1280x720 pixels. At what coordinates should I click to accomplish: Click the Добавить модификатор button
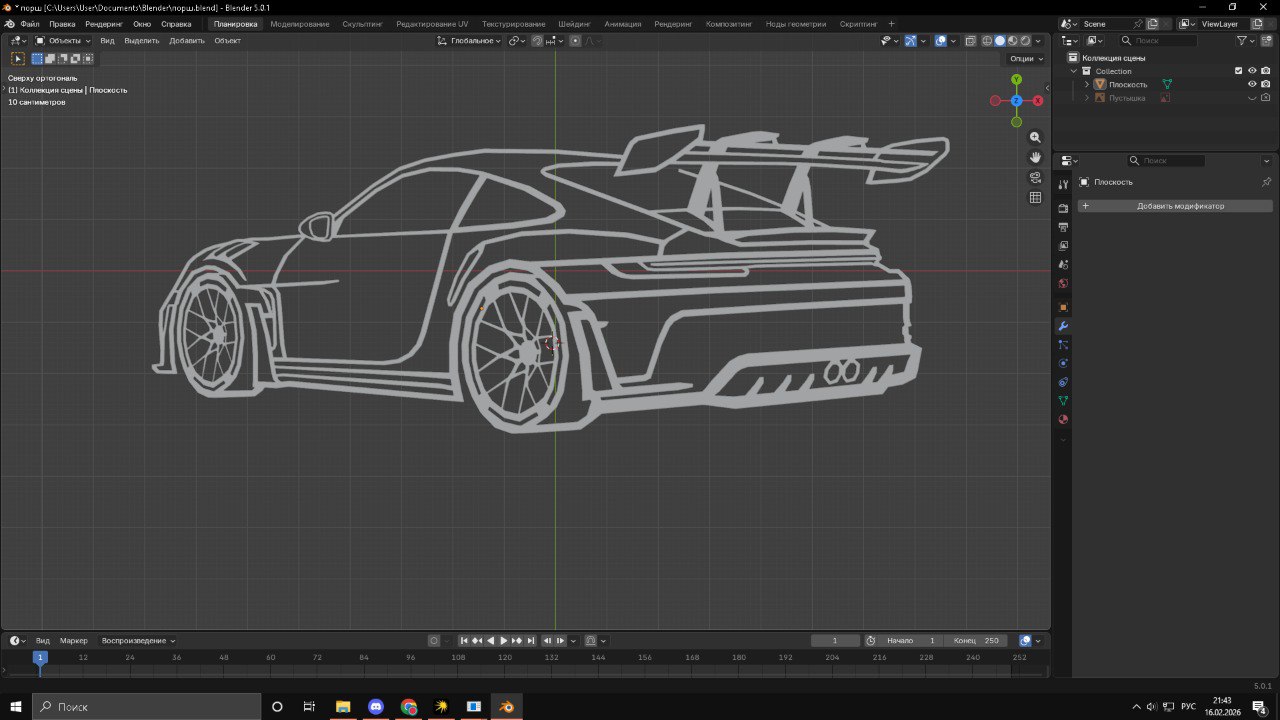point(1175,206)
